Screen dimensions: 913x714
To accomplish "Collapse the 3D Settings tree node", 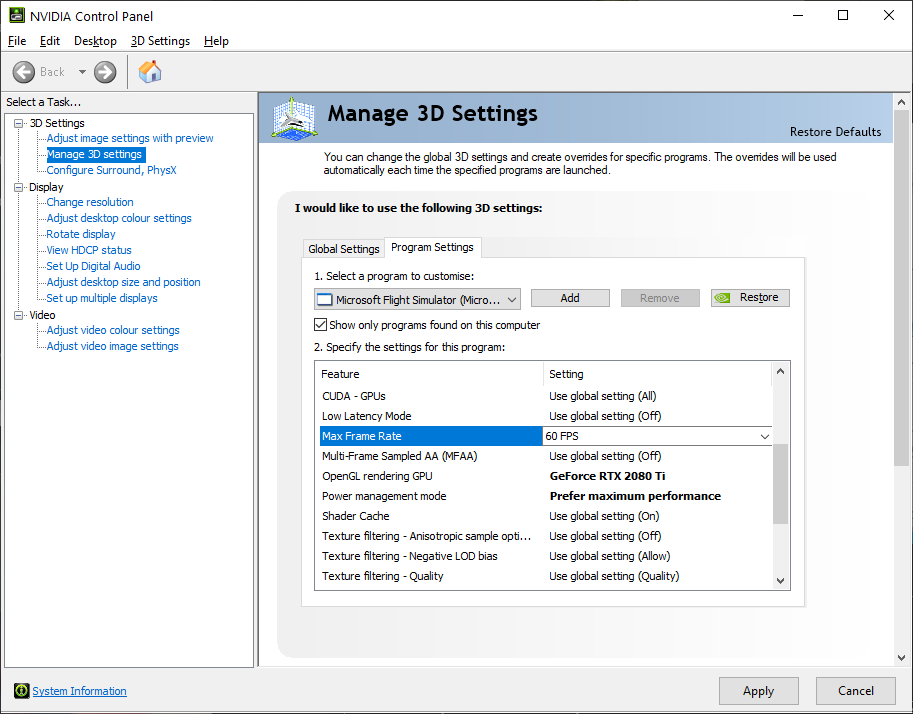I will click(18, 123).
